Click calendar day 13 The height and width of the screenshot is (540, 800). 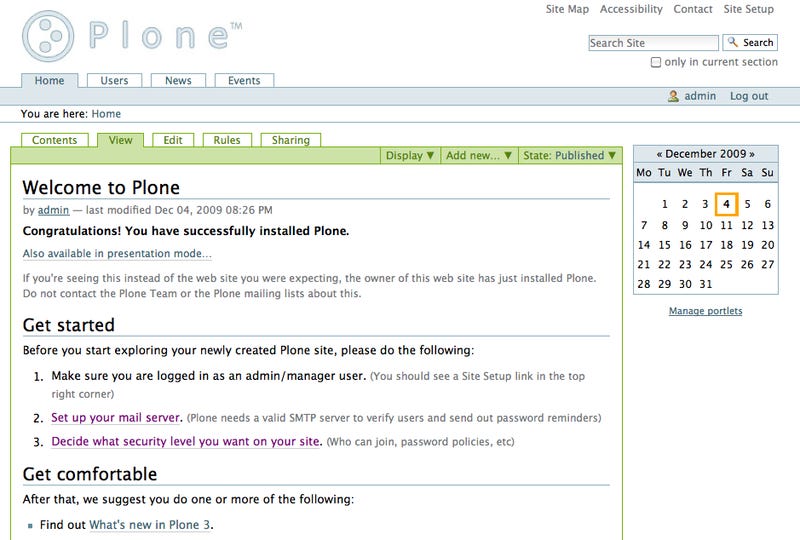(x=768, y=225)
